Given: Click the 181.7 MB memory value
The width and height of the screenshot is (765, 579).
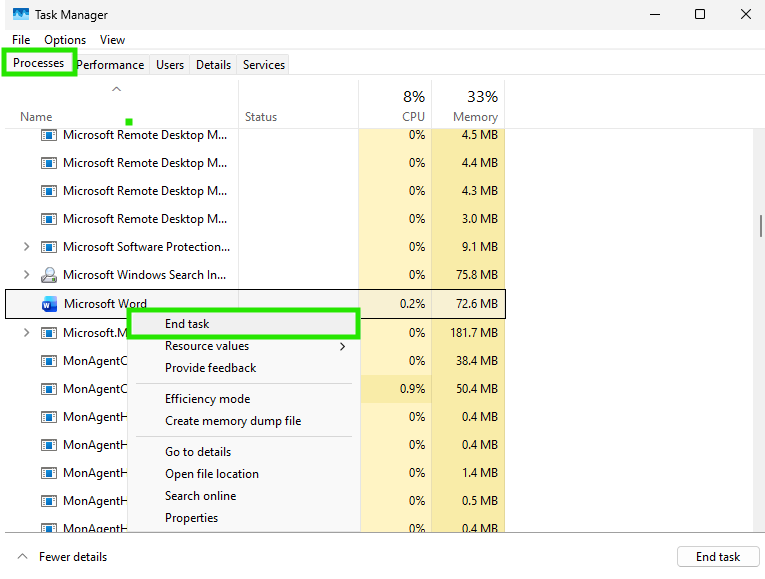Looking at the screenshot, I should [x=474, y=333].
